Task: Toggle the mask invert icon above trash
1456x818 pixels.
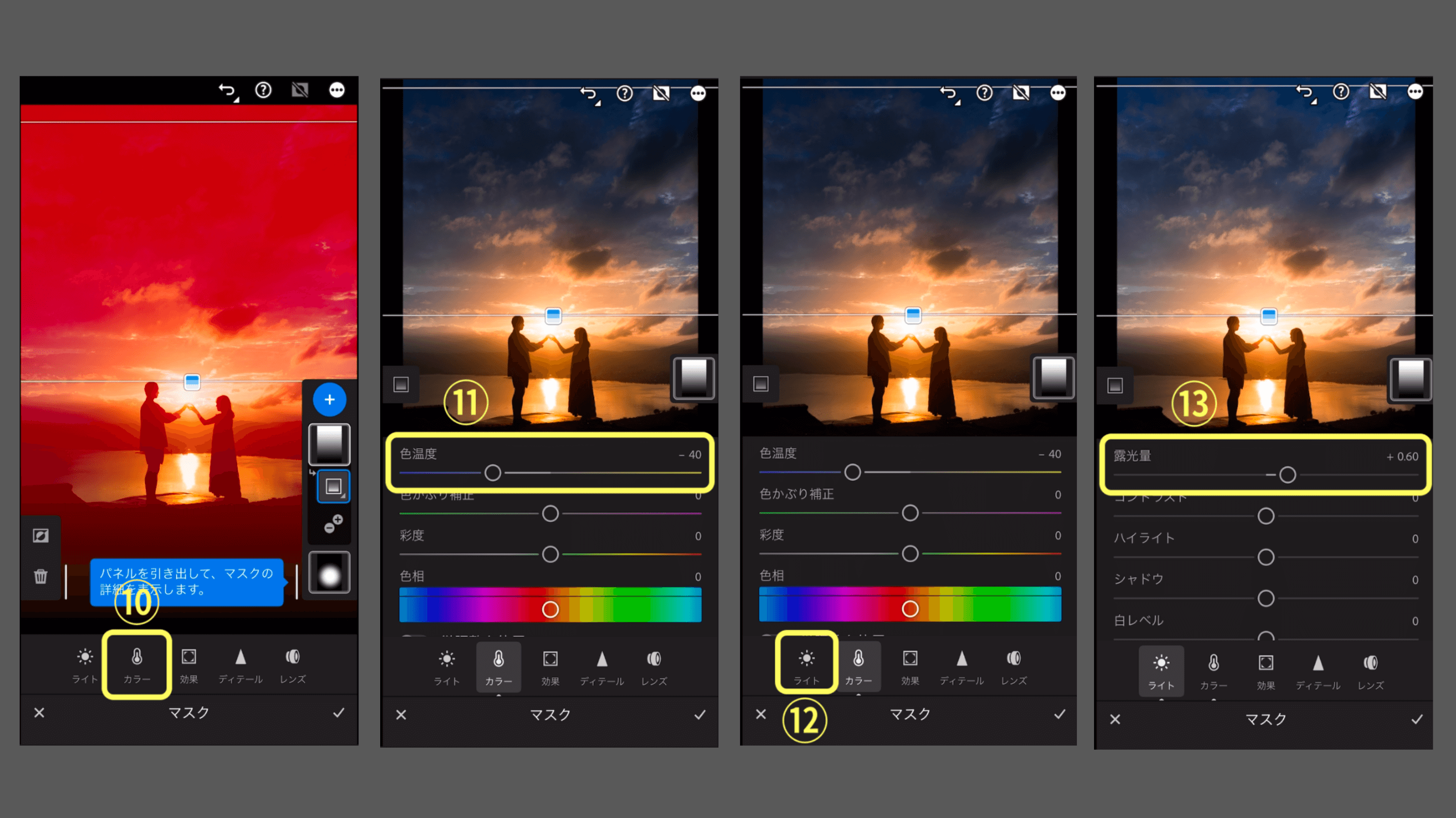Action: (40, 535)
